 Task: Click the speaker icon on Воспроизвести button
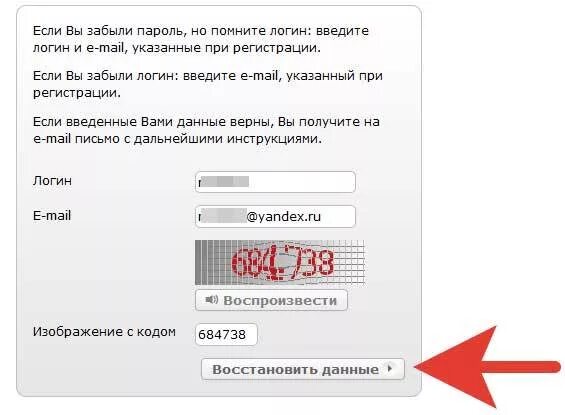[212, 300]
